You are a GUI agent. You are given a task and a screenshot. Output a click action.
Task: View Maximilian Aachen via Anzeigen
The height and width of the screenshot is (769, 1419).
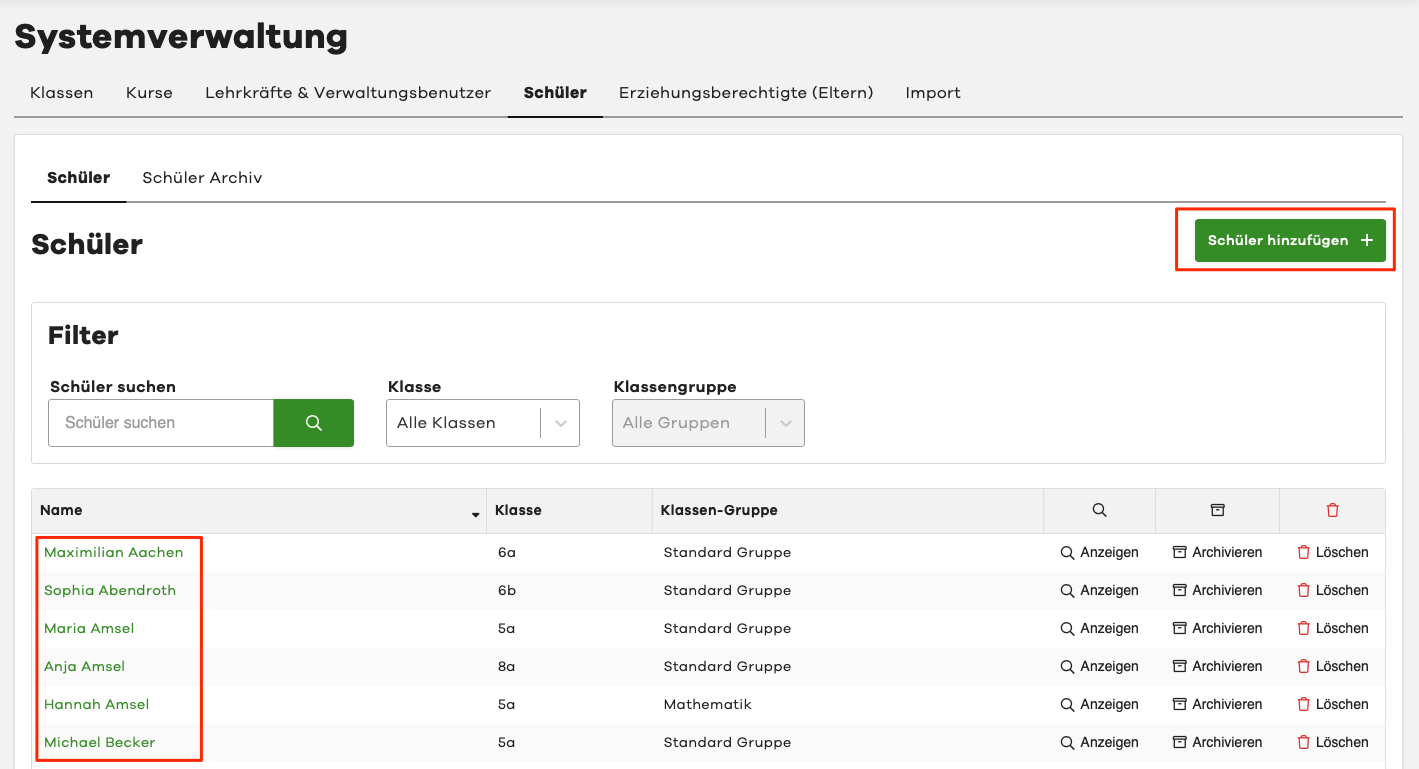pyautogui.click(x=1099, y=552)
